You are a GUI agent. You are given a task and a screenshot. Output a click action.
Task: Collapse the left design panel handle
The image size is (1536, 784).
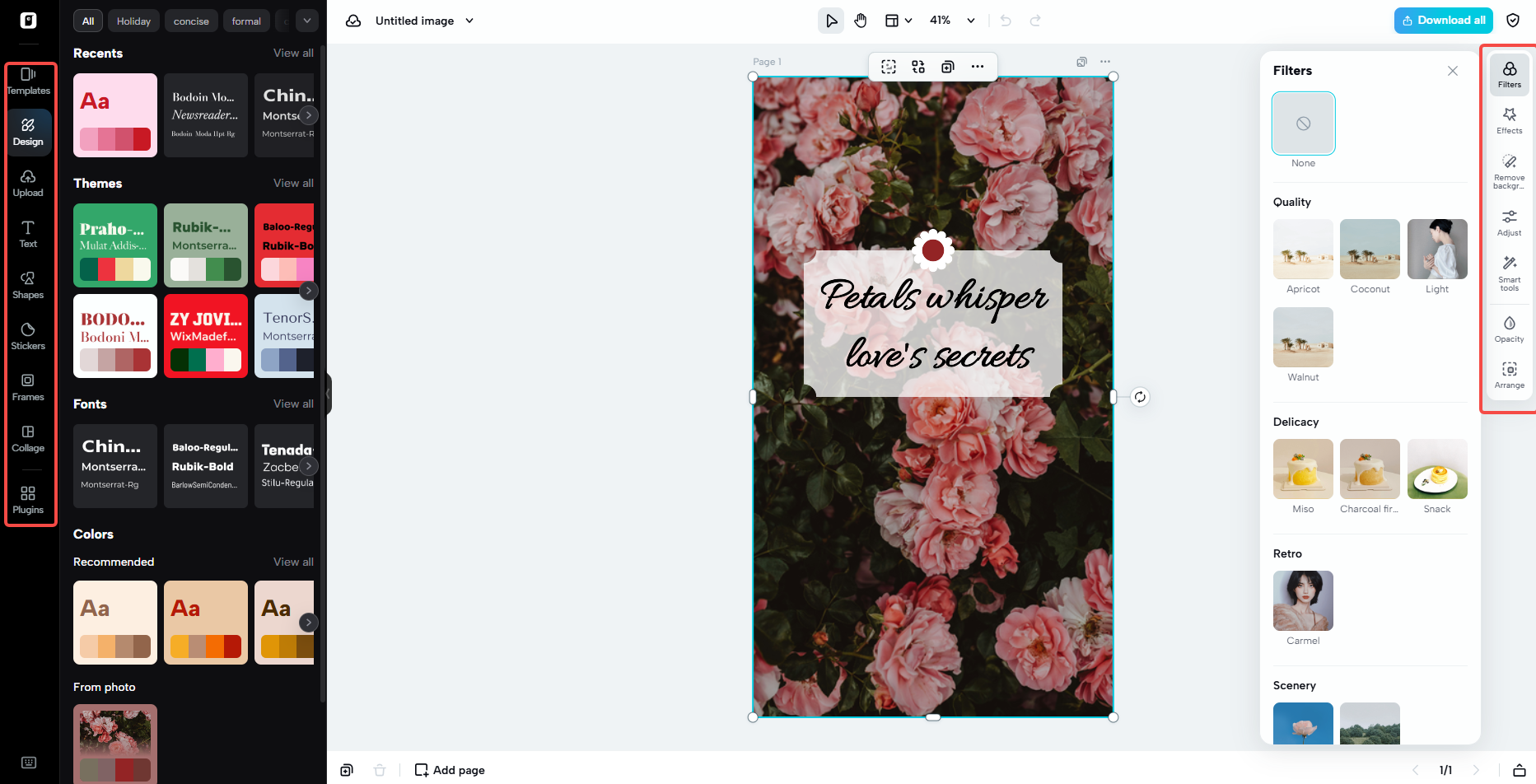pyautogui.click(x=328, y=394)
